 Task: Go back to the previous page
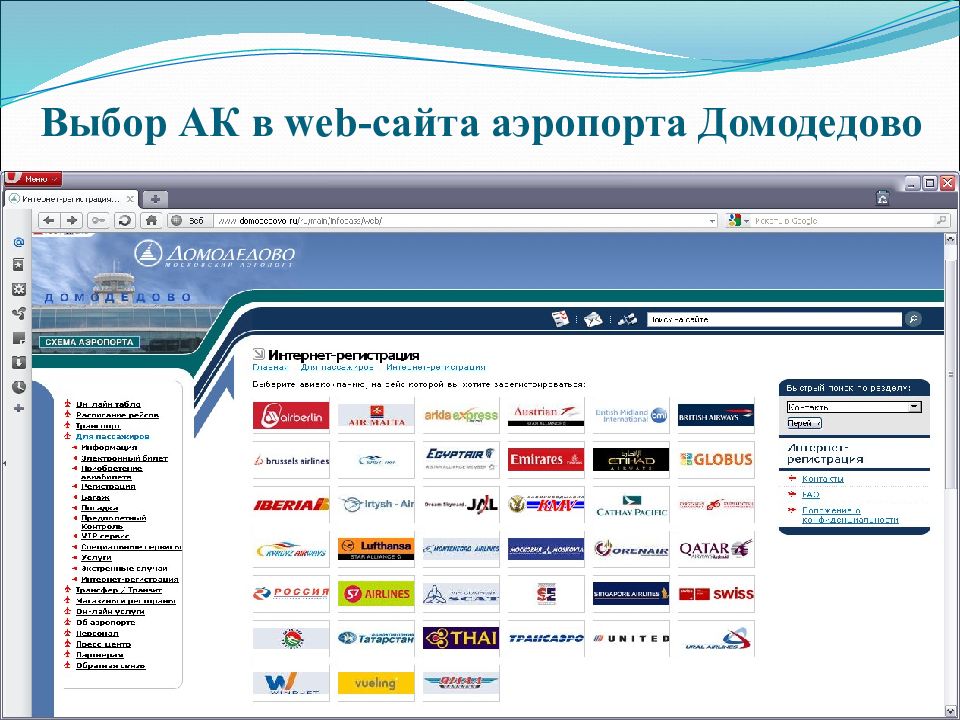(x=50, y=220)
